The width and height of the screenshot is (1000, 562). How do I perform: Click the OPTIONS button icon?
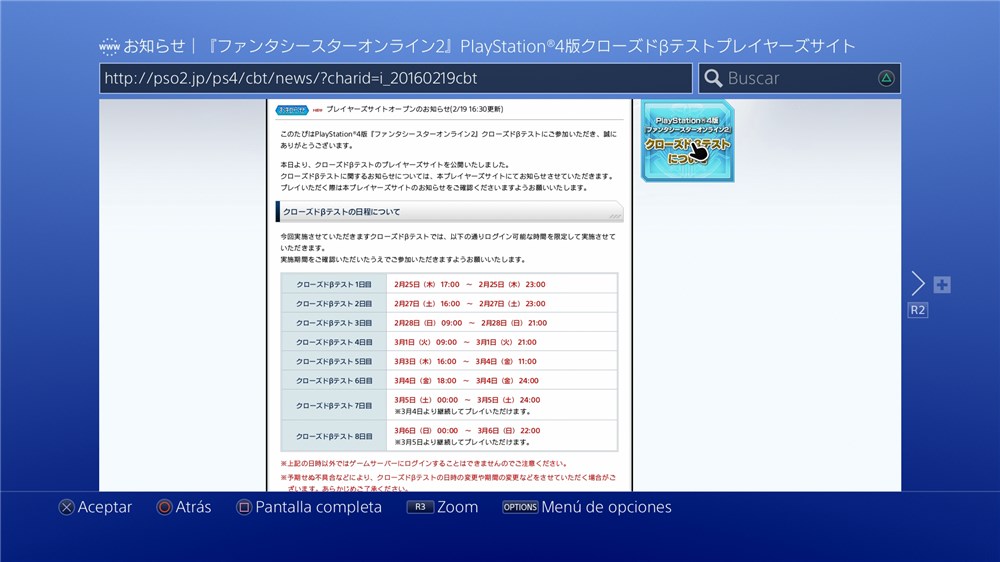(x=520, y=507)
